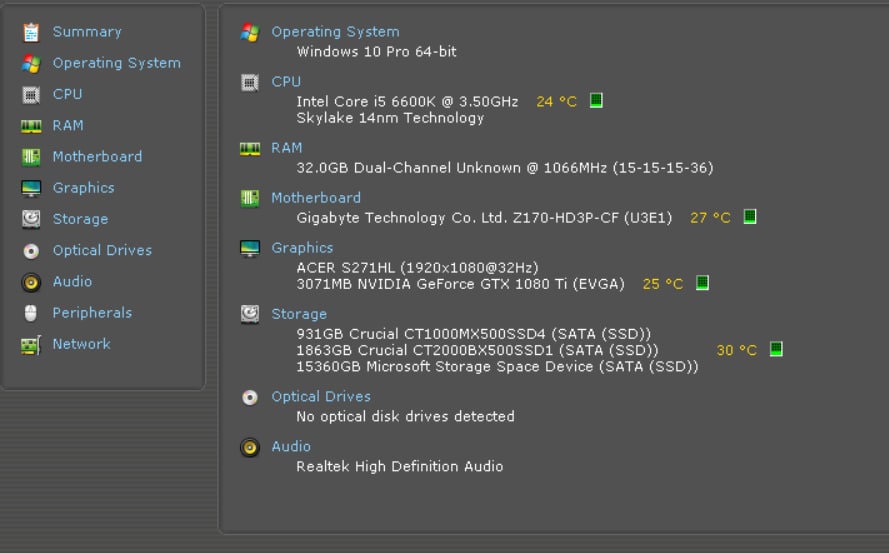Click the Summary clipboard icon in sidebar
Screen dimensions: 889x553
click(31, 32)
